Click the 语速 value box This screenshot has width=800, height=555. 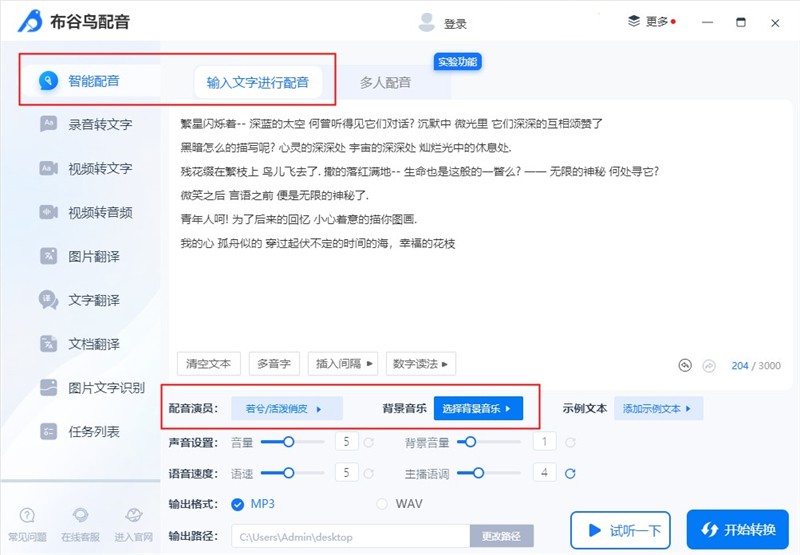(x=346, y=473)
